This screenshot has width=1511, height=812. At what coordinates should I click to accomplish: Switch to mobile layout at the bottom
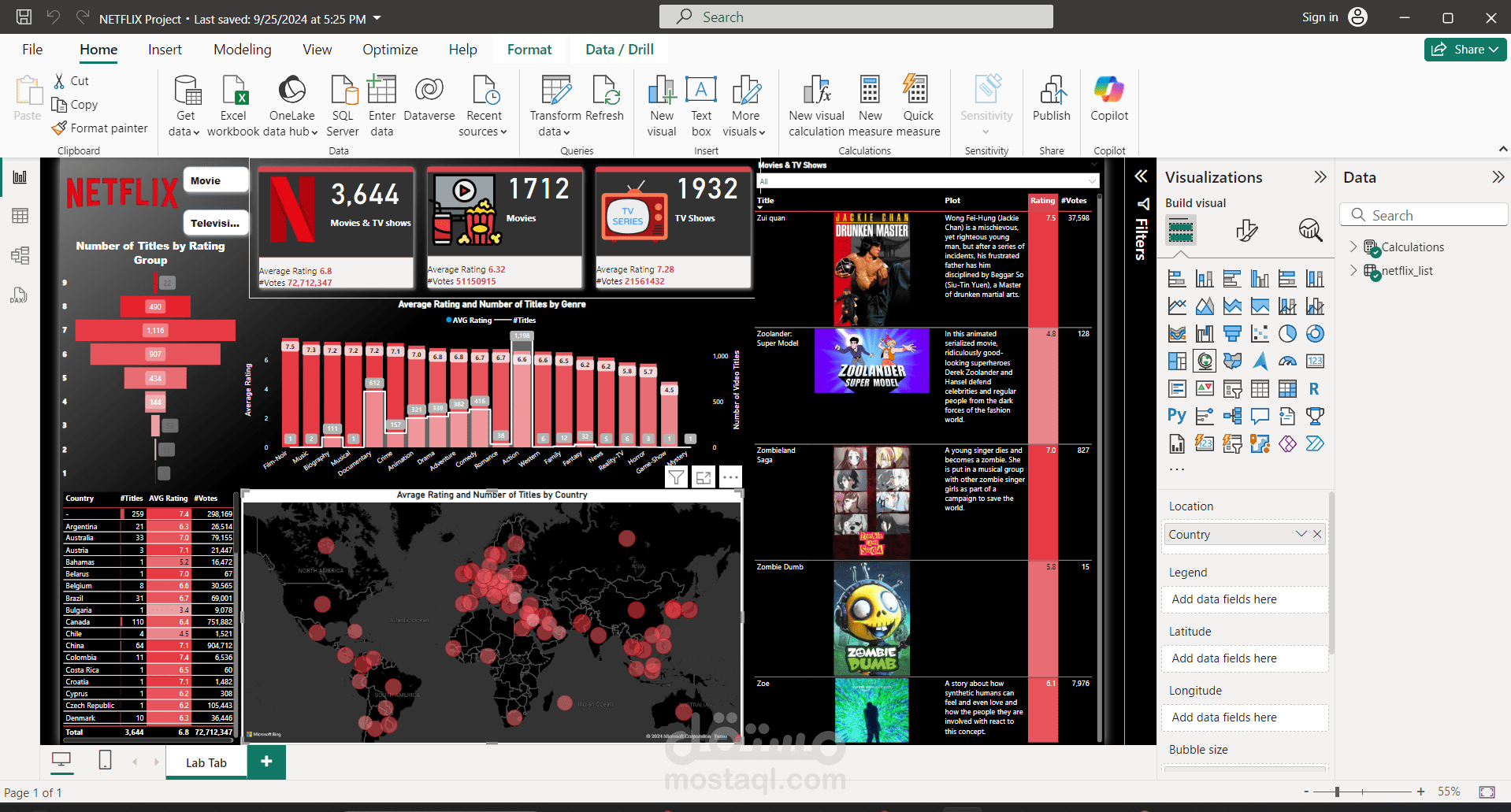click(105, 760)
